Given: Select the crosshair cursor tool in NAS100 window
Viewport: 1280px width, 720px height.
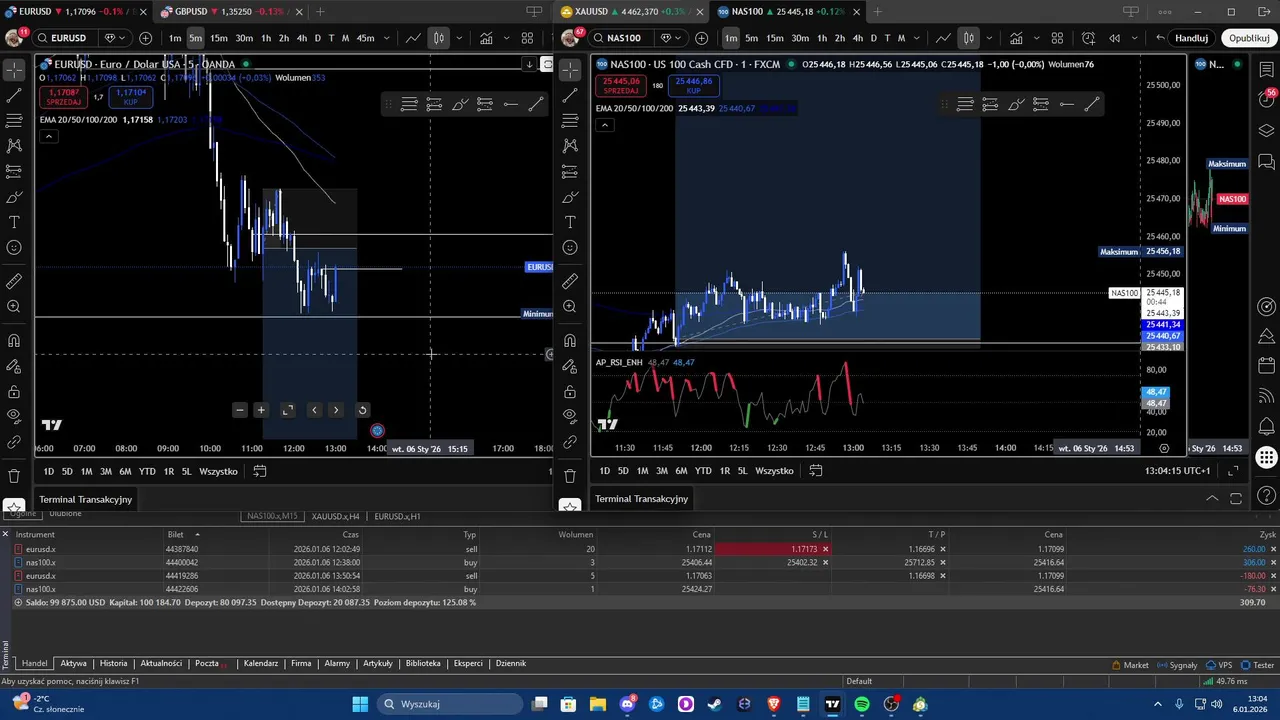Looking at the screenshot, I should (x=570, y=70).
